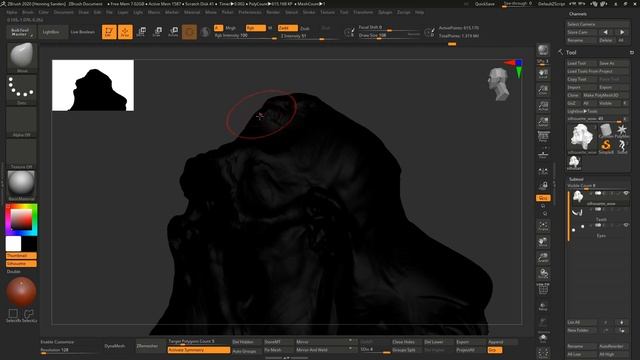Collapse the Tool panel arrow
Image resolution: width=640 pixels, height=360 pixels.
[x=561, y=52]
